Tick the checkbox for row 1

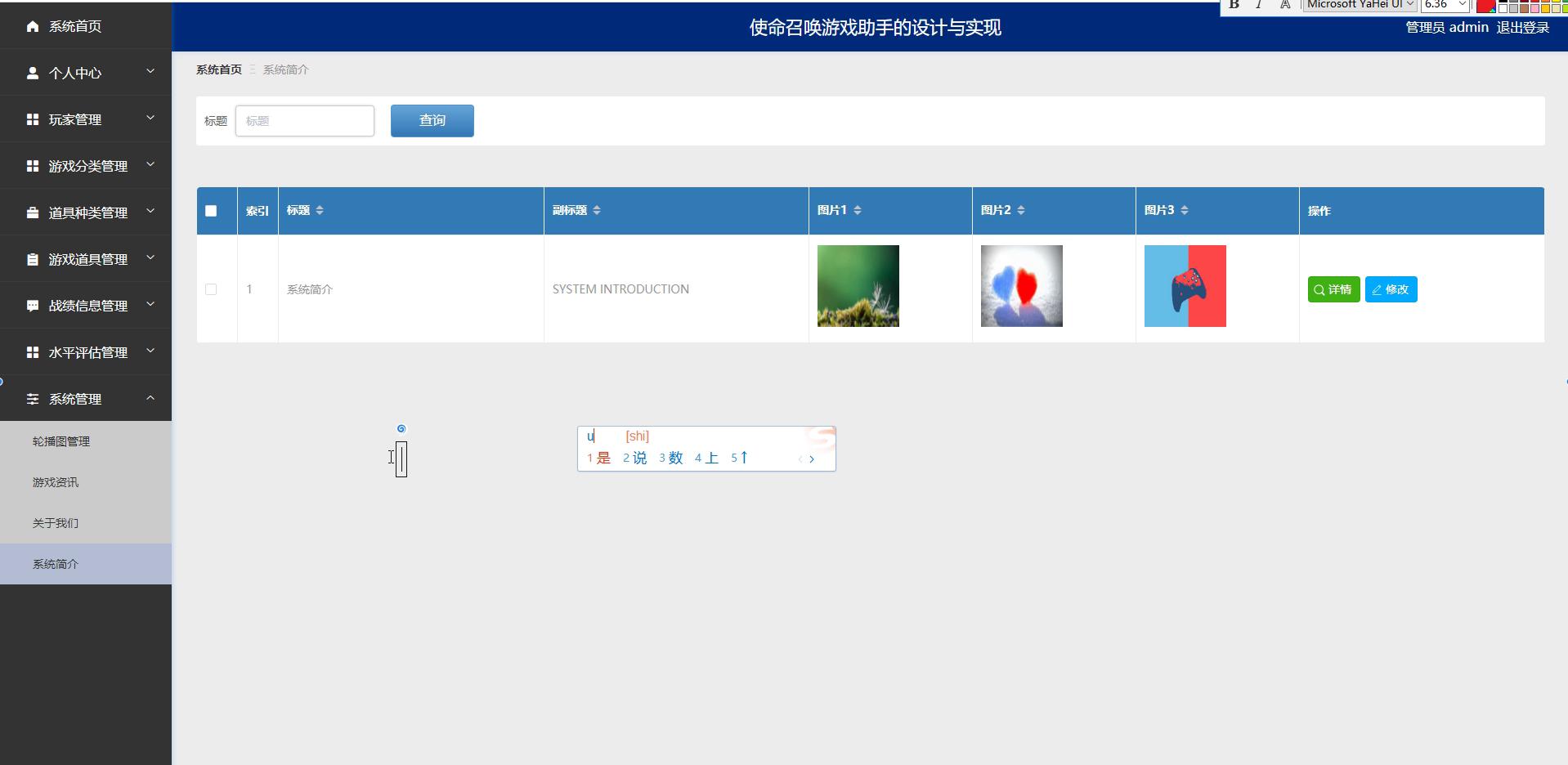click(x=211, y=289)
